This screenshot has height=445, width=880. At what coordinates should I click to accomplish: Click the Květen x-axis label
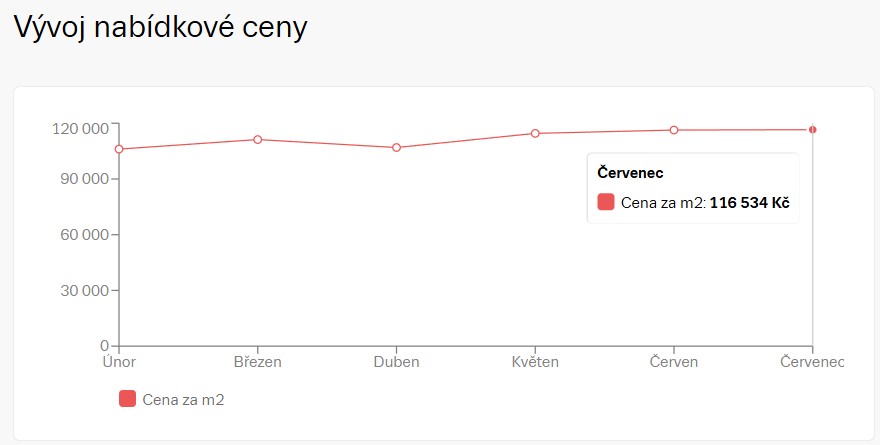(535, 362)
